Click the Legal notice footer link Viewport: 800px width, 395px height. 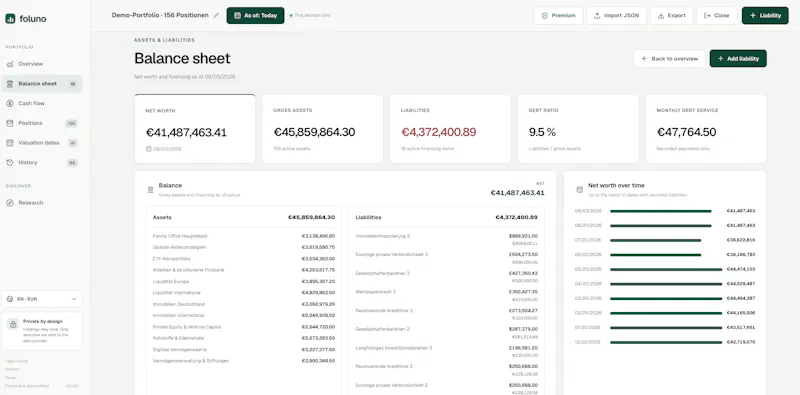(x=16, y=361)
